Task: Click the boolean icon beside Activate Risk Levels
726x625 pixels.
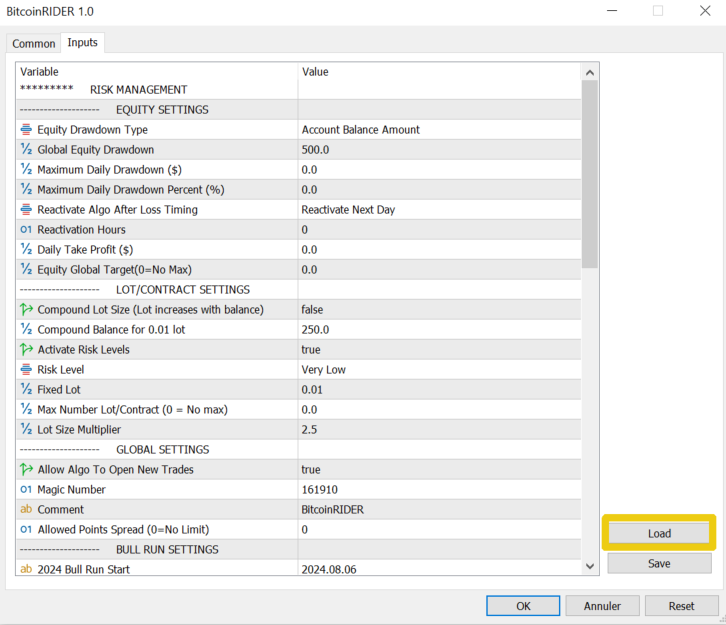Action: [26, 350]
